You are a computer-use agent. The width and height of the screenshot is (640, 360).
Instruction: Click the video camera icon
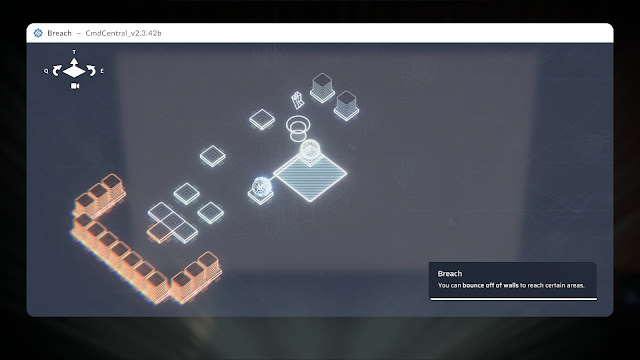(75, 86)
